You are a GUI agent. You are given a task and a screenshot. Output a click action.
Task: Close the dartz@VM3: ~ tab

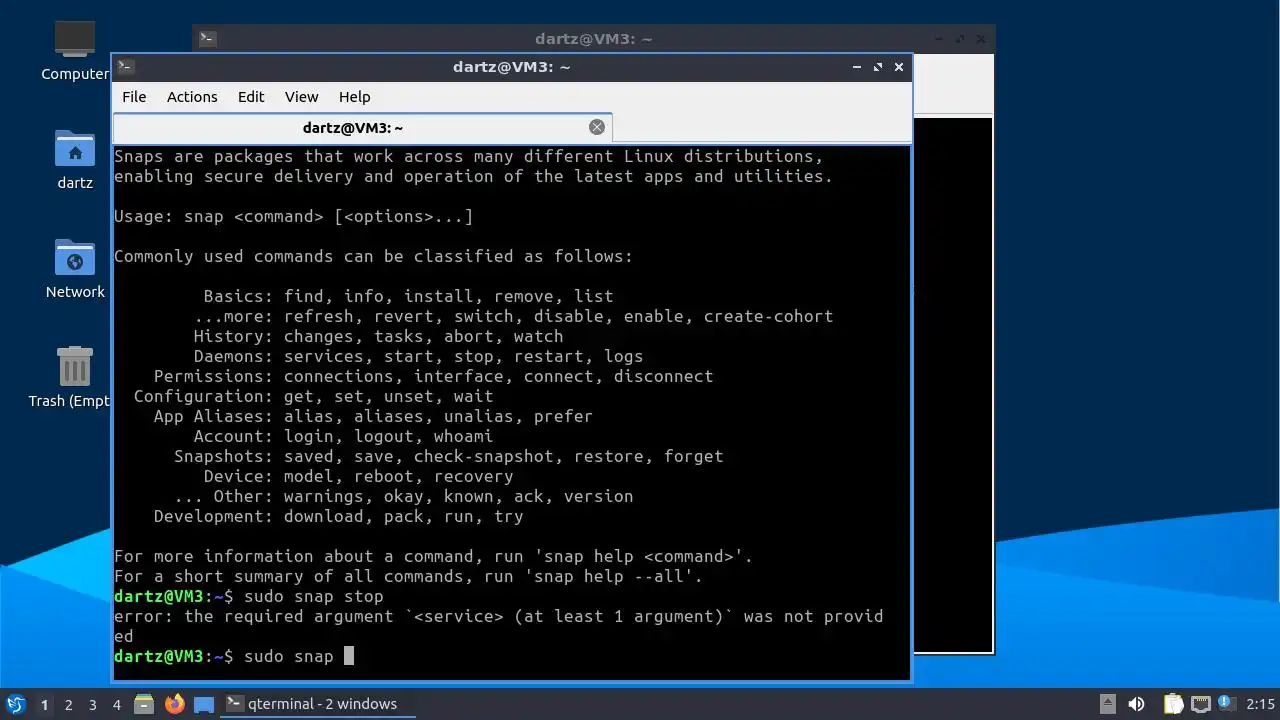(x=597, y=127)
